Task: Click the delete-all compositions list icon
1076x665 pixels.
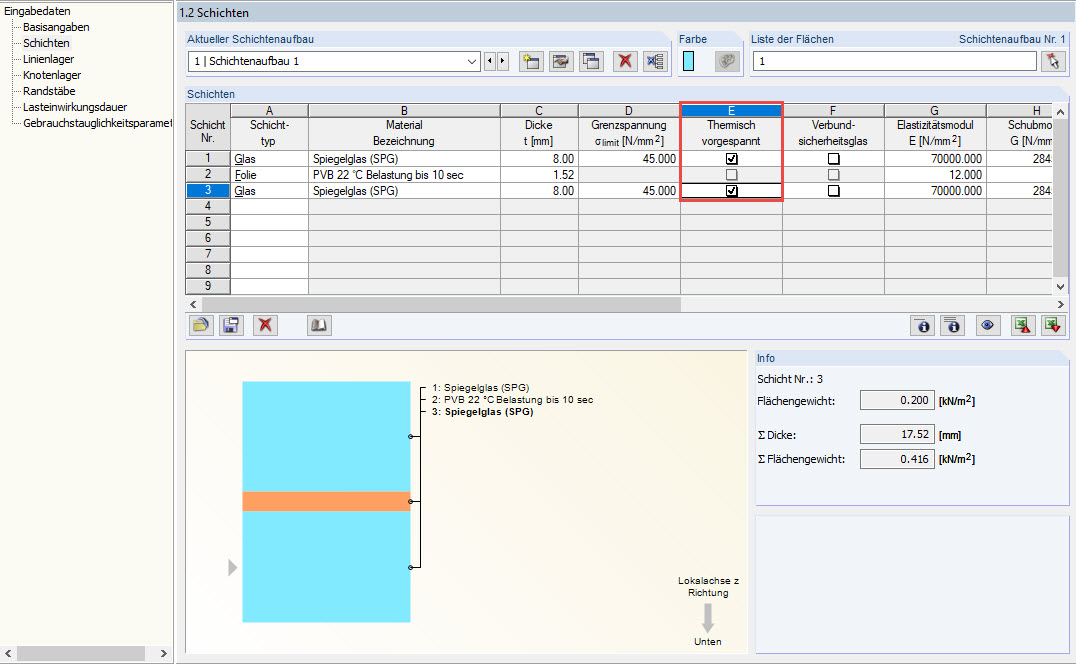Action: point(655,62)
